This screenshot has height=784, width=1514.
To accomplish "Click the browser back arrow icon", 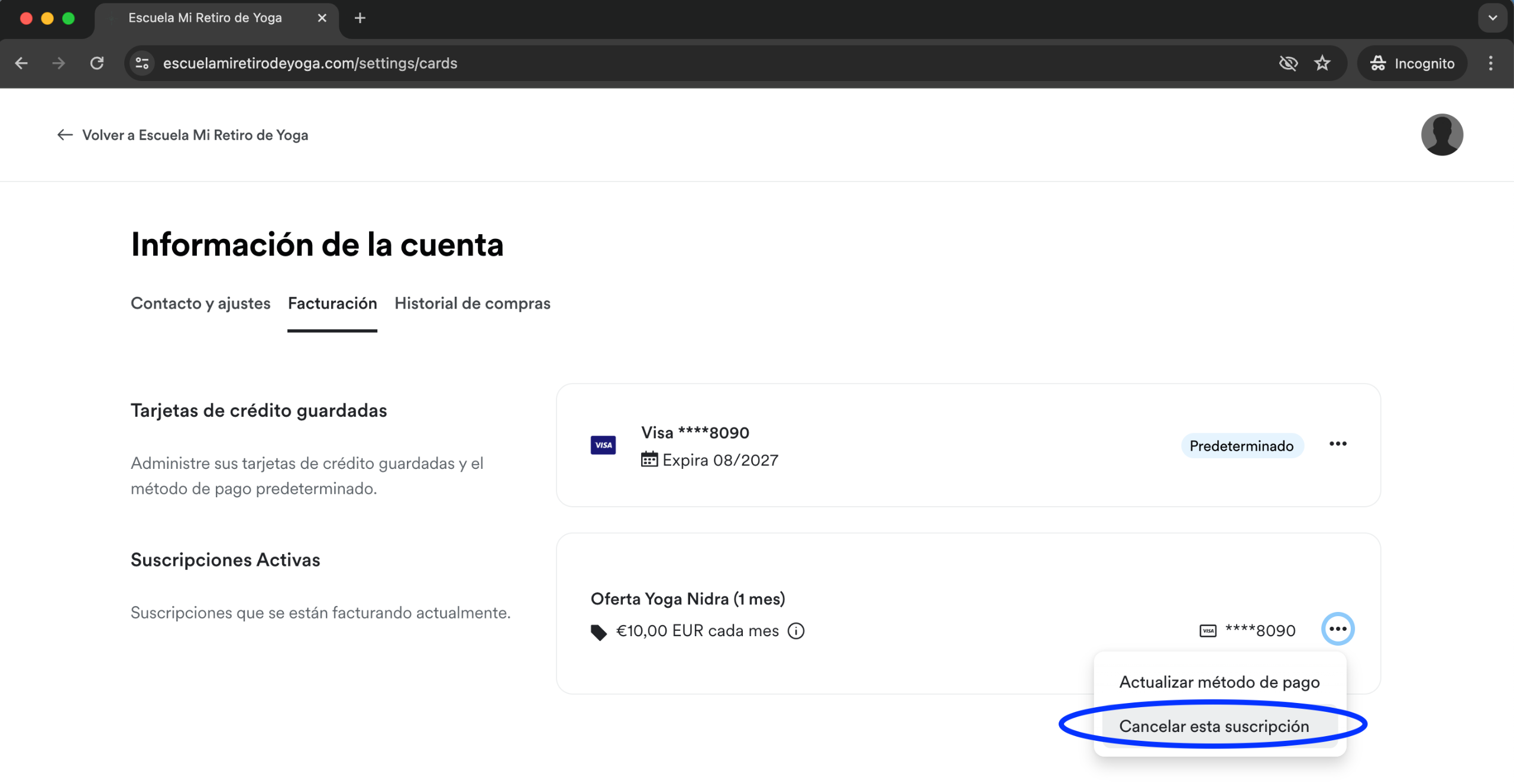I will [21, 63].
